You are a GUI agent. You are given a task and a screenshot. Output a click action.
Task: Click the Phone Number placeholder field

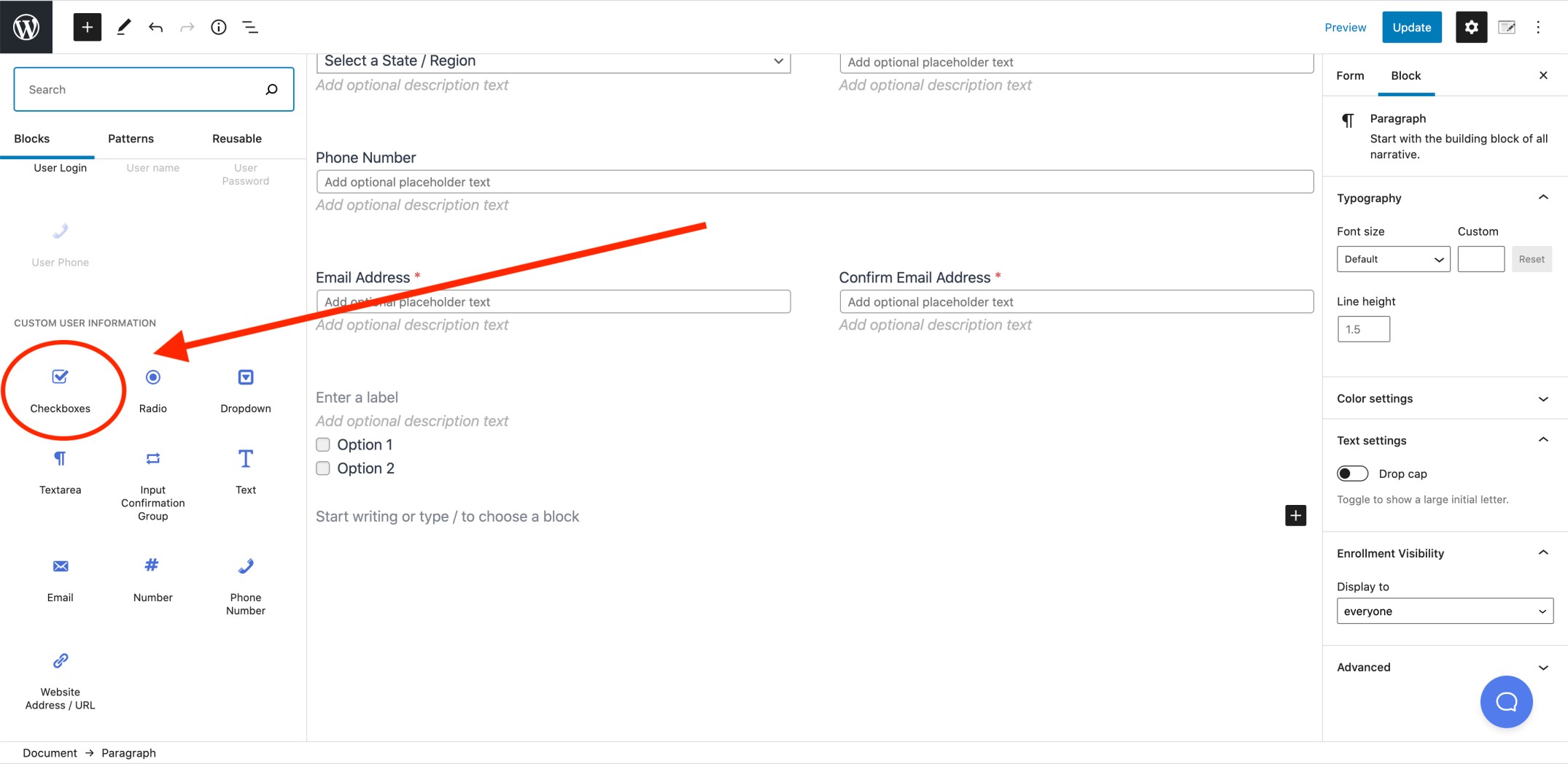(x=815, y=182)
